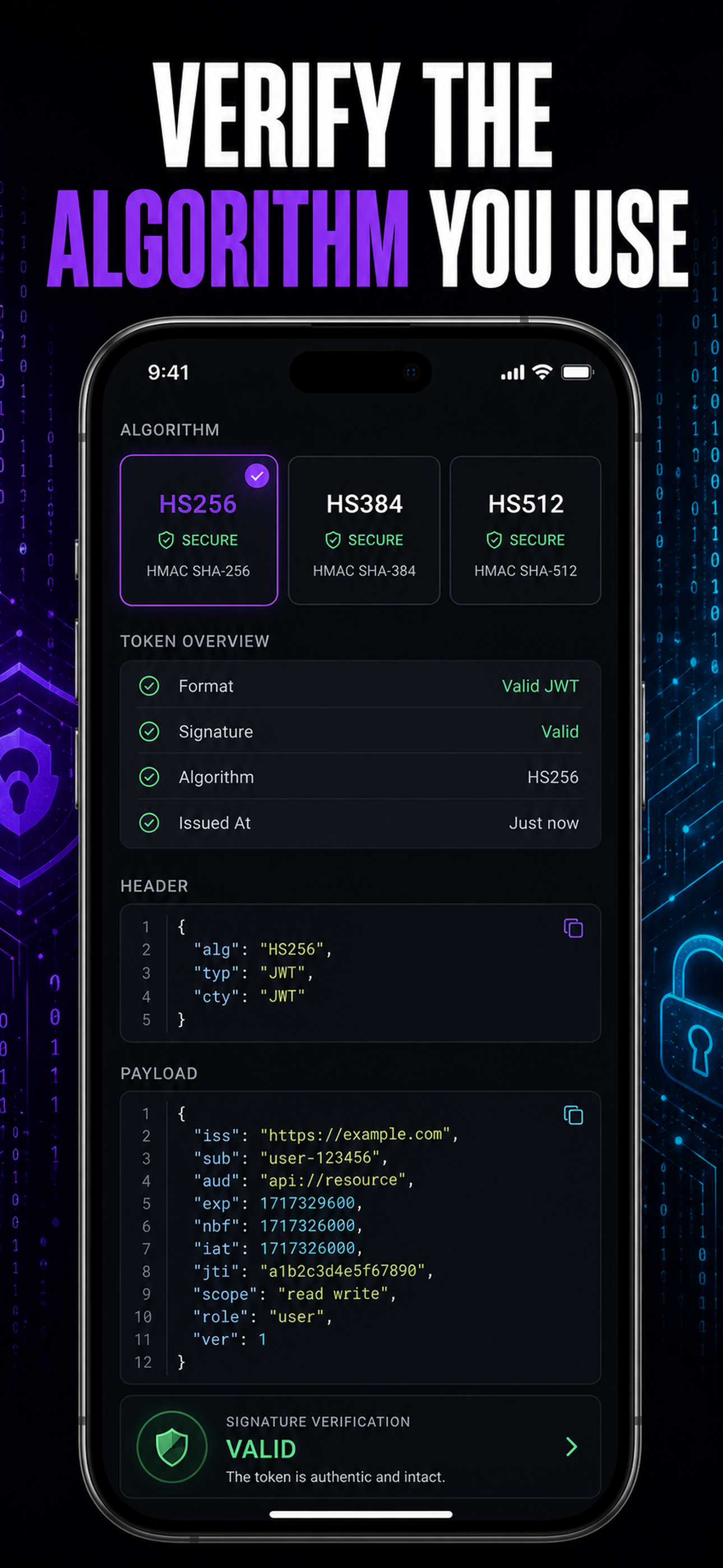Click the PAYLOAD section heading
723x1568 pixels.
click(159, 1073)
